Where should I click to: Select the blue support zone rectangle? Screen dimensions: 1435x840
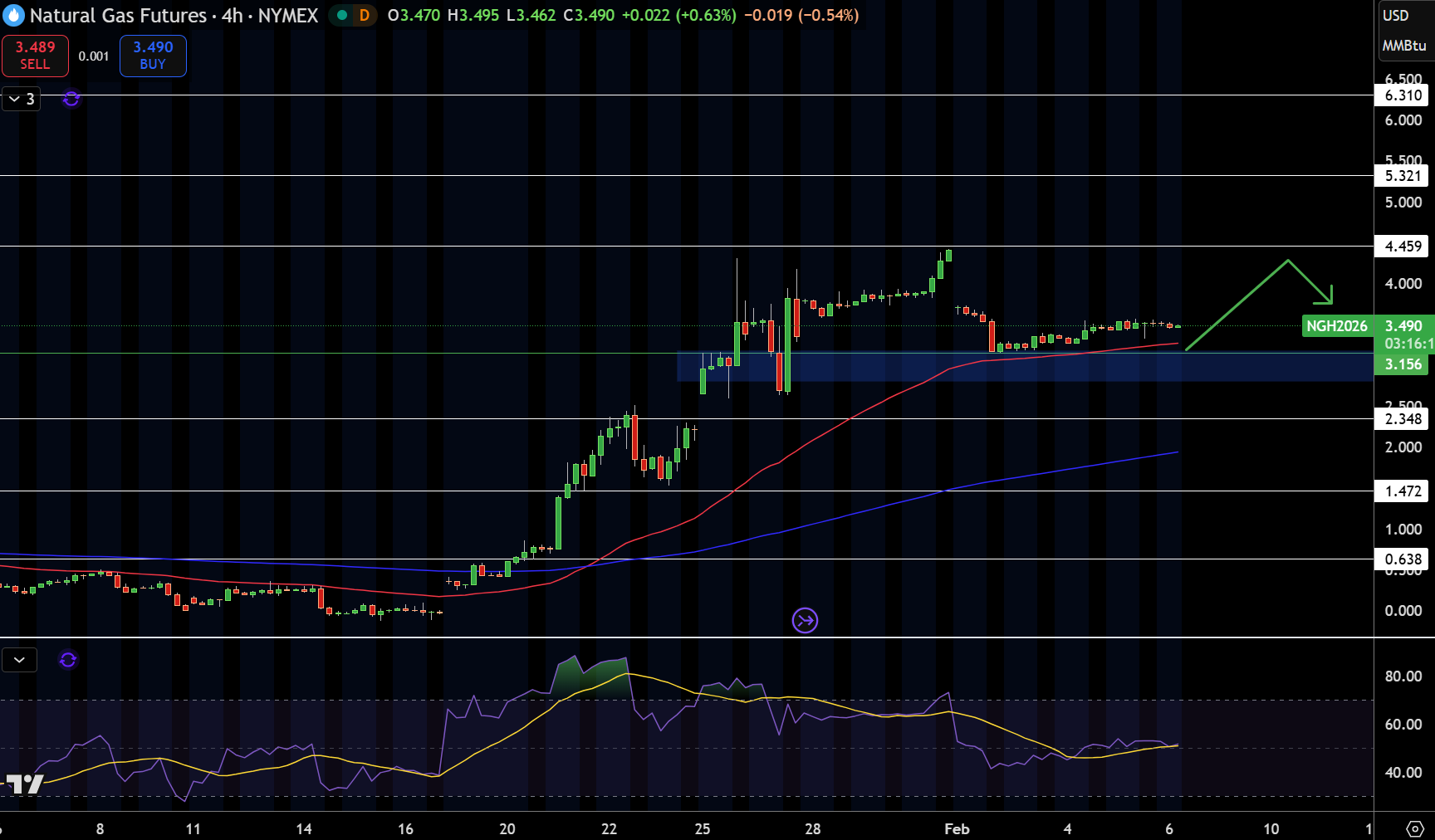[1025, 367]
